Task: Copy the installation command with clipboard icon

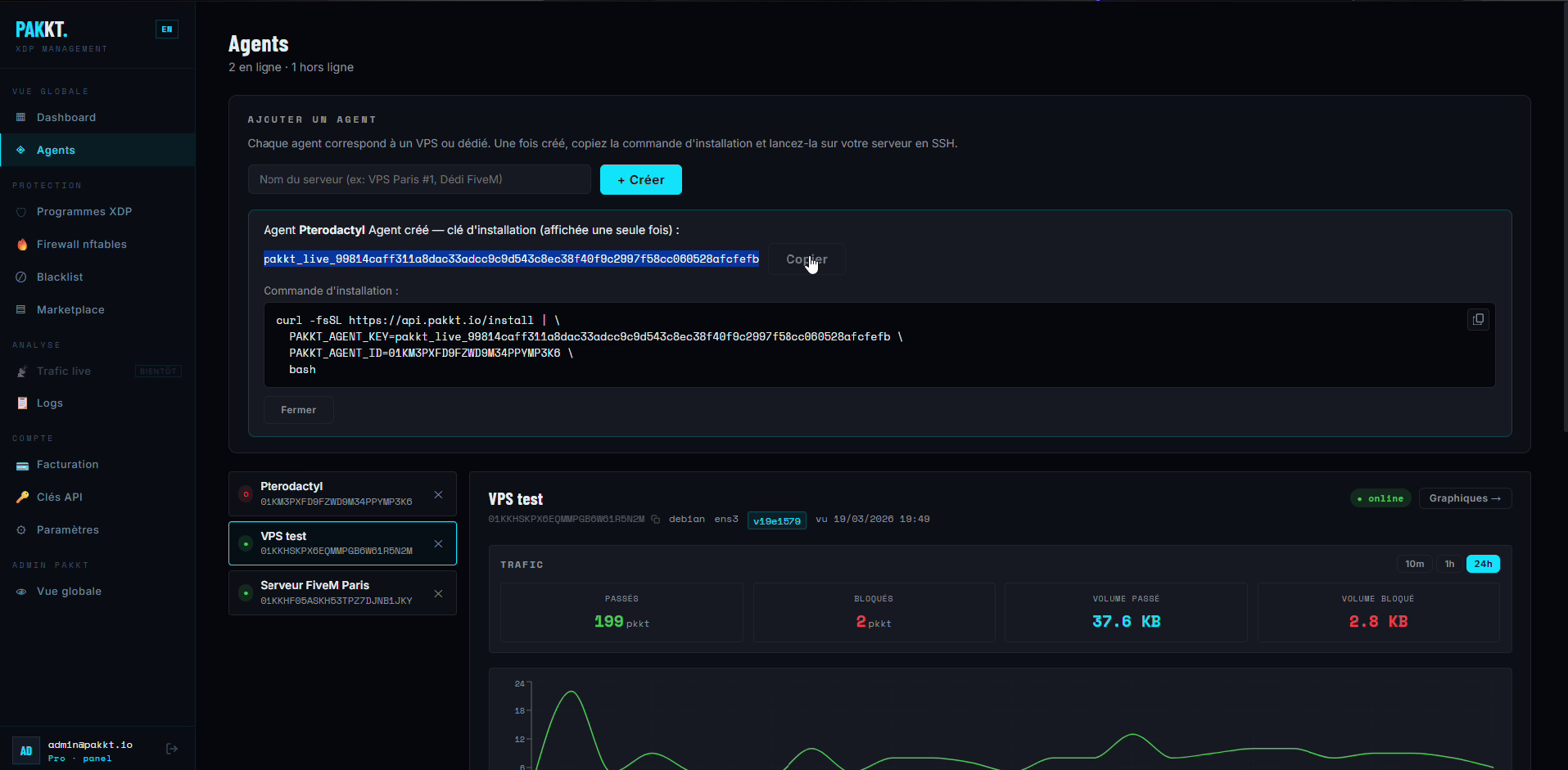Action: point(1477,319)
